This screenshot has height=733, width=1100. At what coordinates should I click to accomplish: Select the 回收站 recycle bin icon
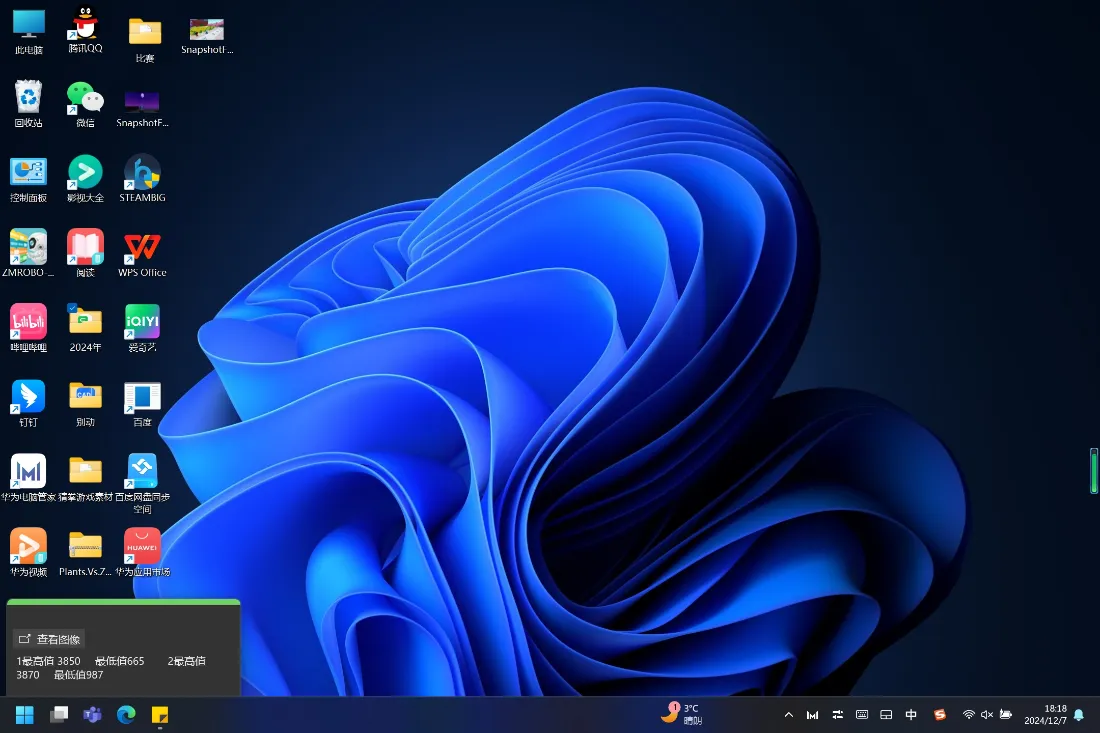pyautogui.click(x=29, y=104)
